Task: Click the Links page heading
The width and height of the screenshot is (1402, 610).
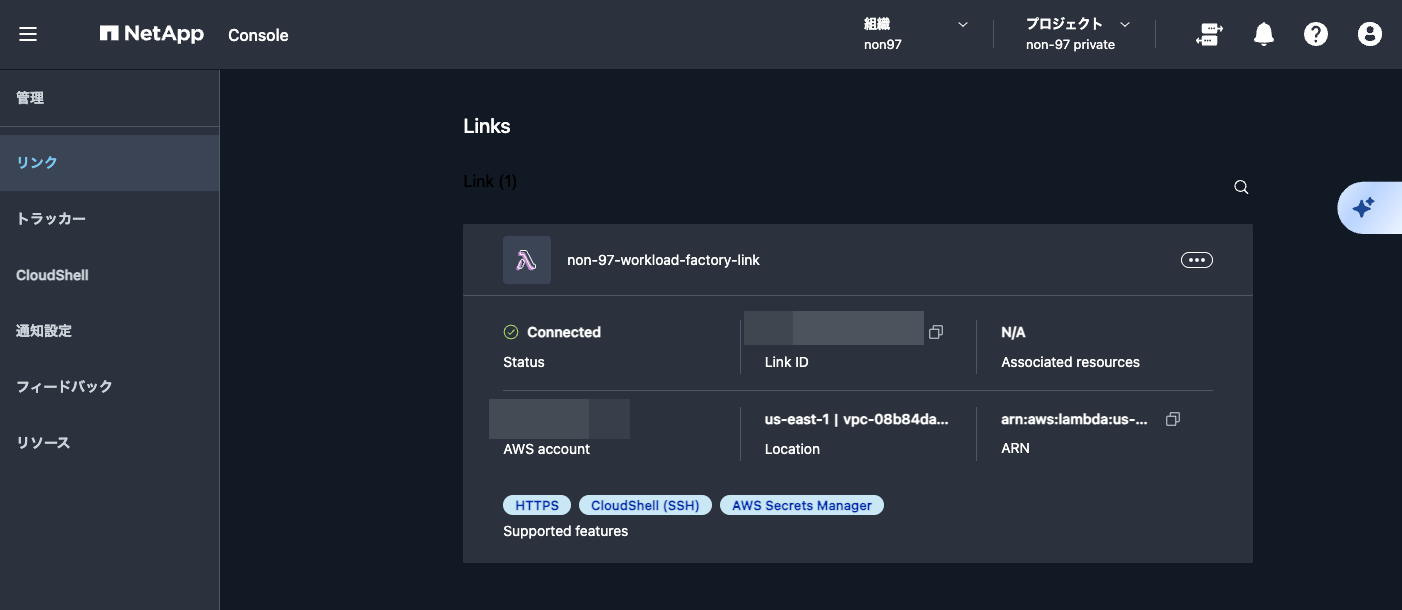Action: pos(487,126)
